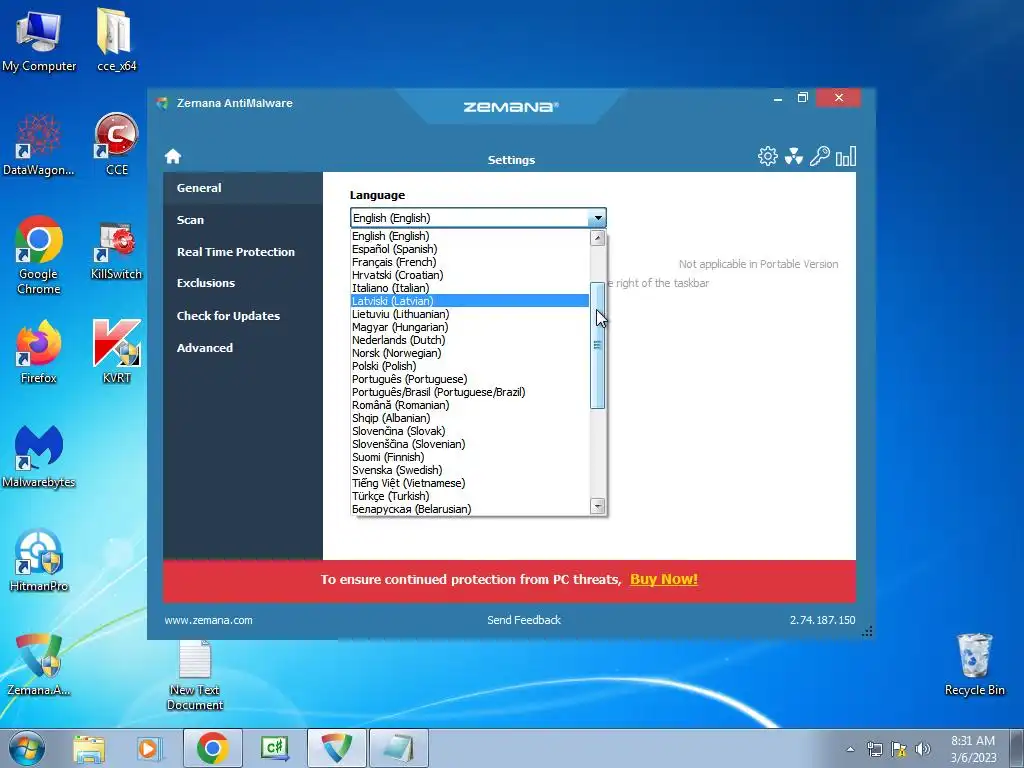The width and height of the screenshot is (1024, 768).
Task: Click the Buy Now! link
Action: [664, 579]
